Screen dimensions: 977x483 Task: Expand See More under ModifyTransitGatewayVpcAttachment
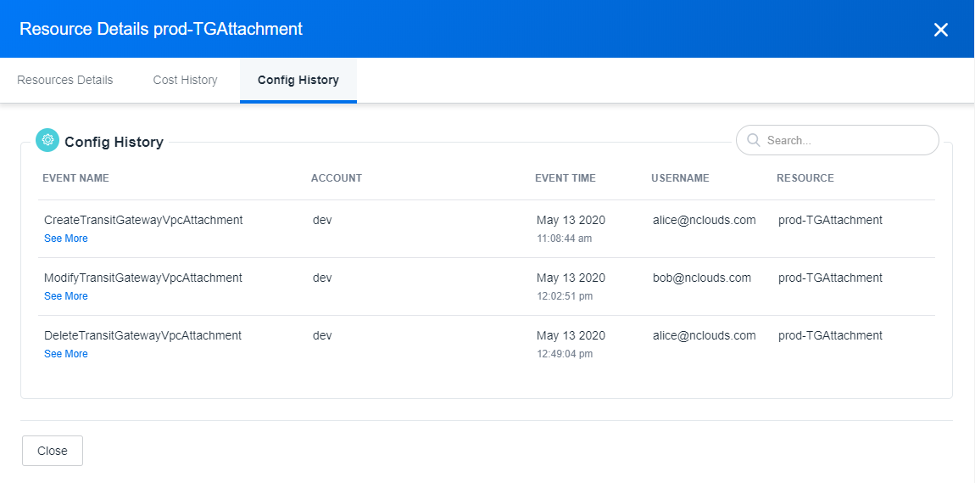pos(66,297)
